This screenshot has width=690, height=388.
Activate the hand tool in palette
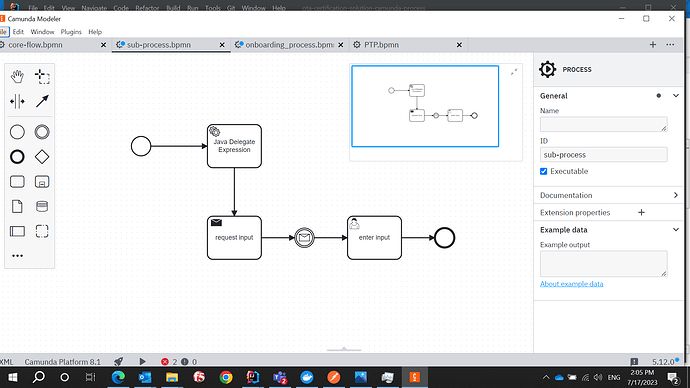(17, 77)
